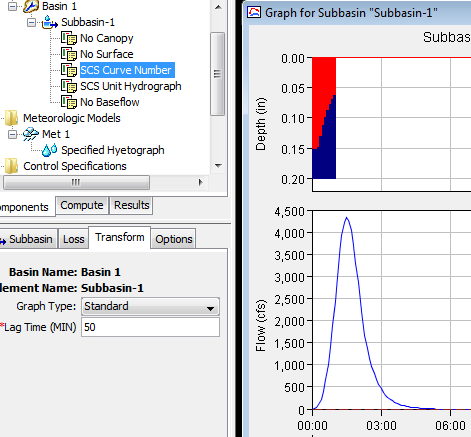This screenshot has width=471, height=437.
Task: Click the No Canopy component icon
Action: pos(69,38)
